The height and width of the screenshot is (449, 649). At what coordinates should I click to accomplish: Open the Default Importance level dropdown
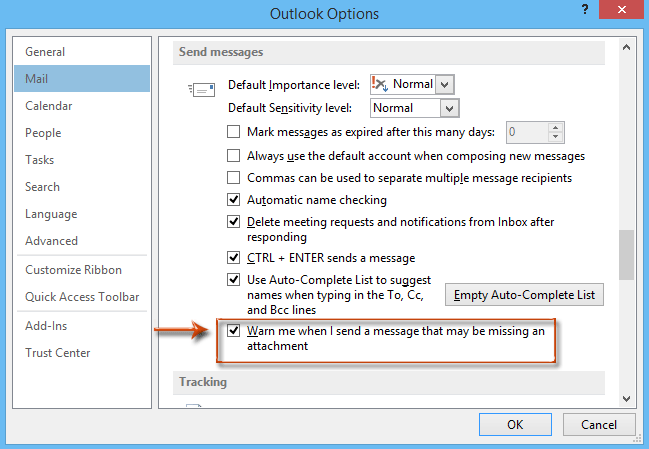(445, 84)
